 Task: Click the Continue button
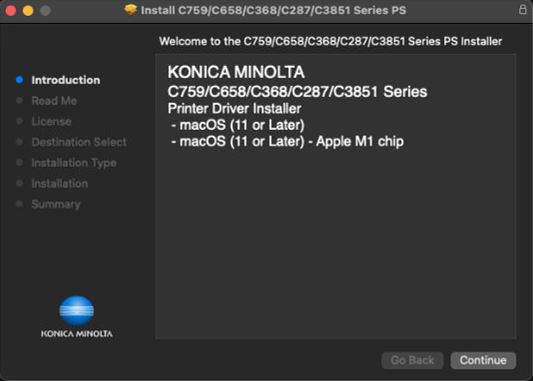pos(483,360)
